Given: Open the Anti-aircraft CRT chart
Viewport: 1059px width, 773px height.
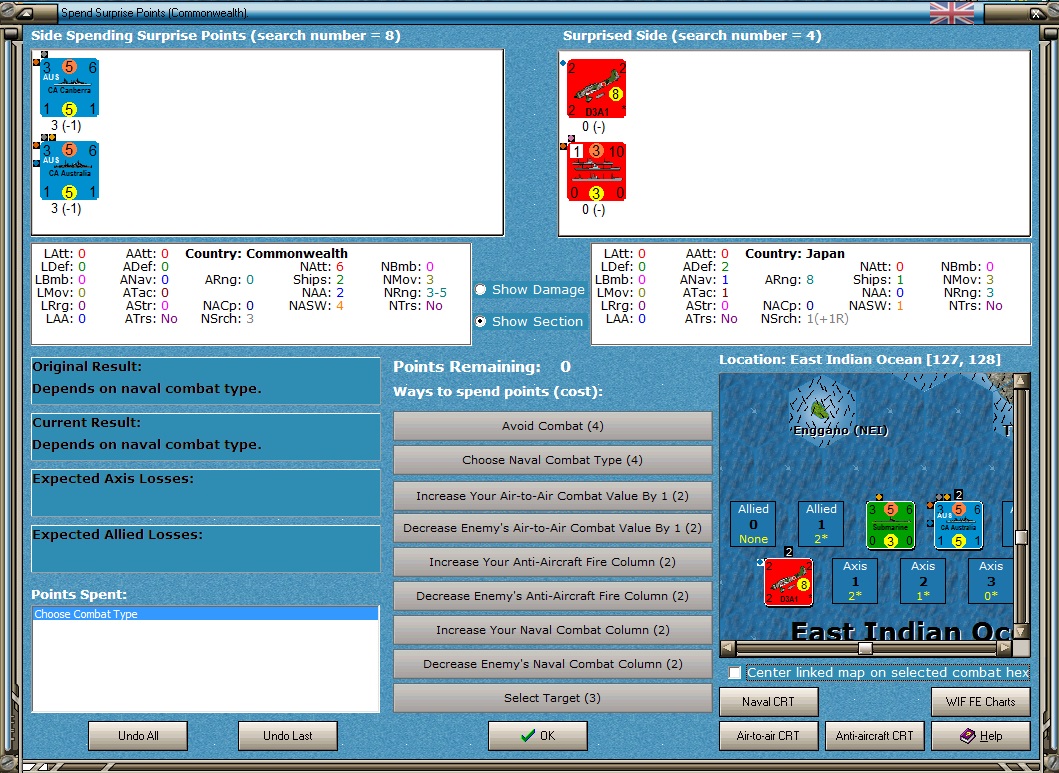Looking at the screenshot, I should pos(875,736).
